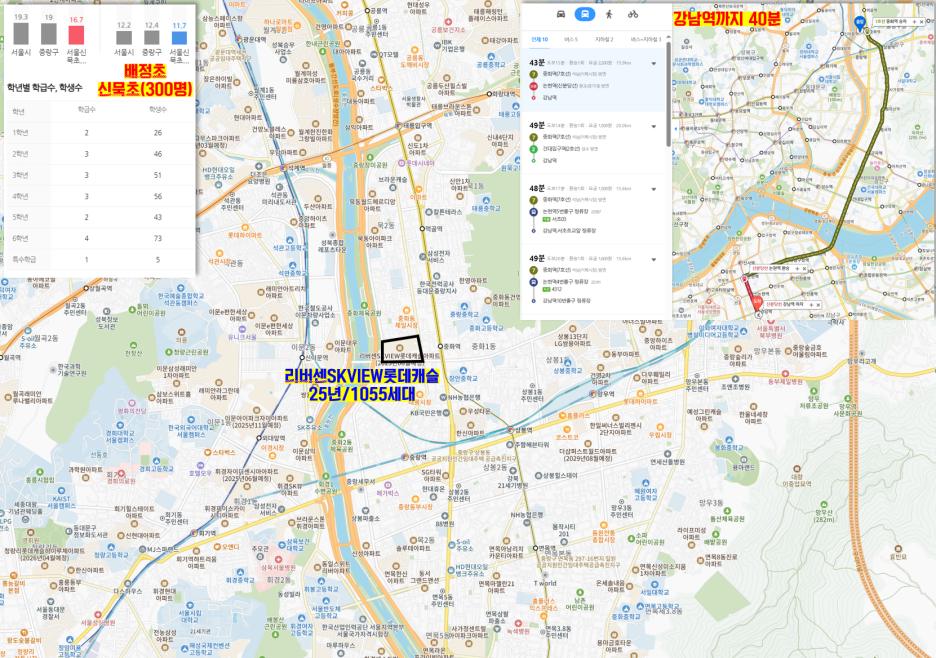Click 서울북부병원 hospital marker
The image size is (936, 658).
(x=771, y=321)
